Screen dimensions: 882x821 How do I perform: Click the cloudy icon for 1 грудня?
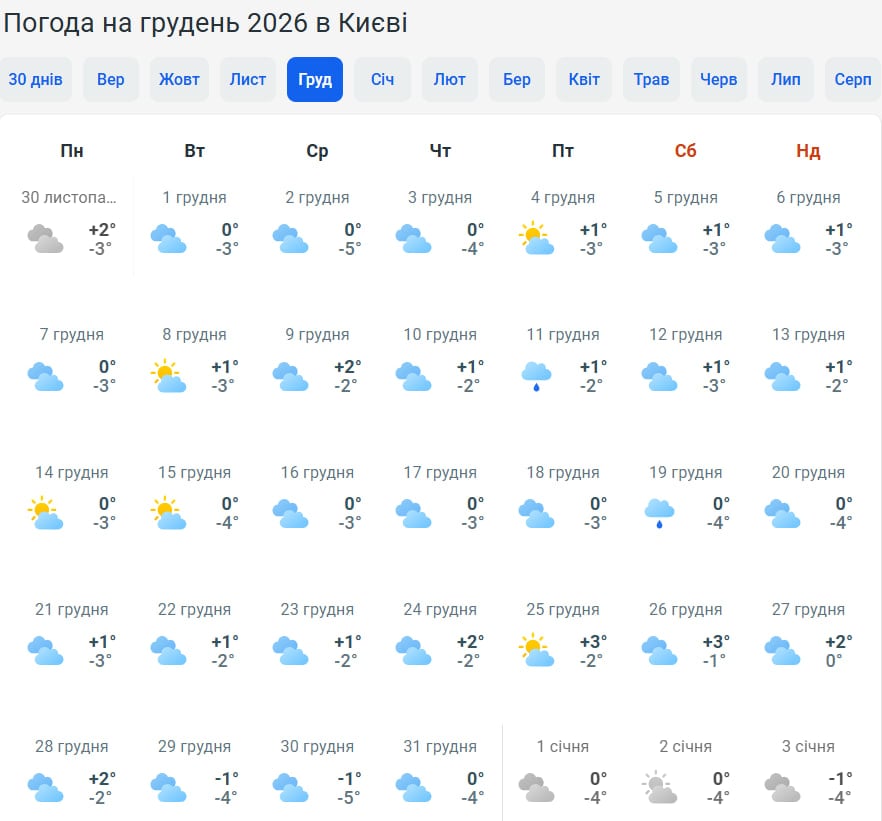click(168, 238)
